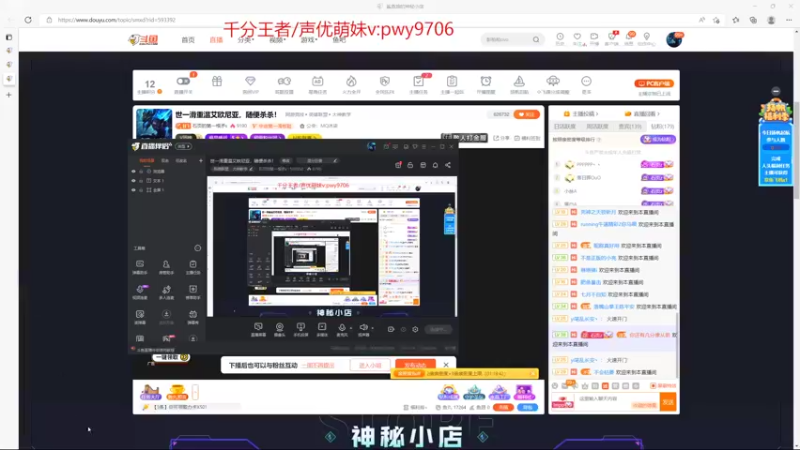
Task: Toggle visibility eye of 文本 1 source
Action: pyautogui.click(x=134, y=181)
